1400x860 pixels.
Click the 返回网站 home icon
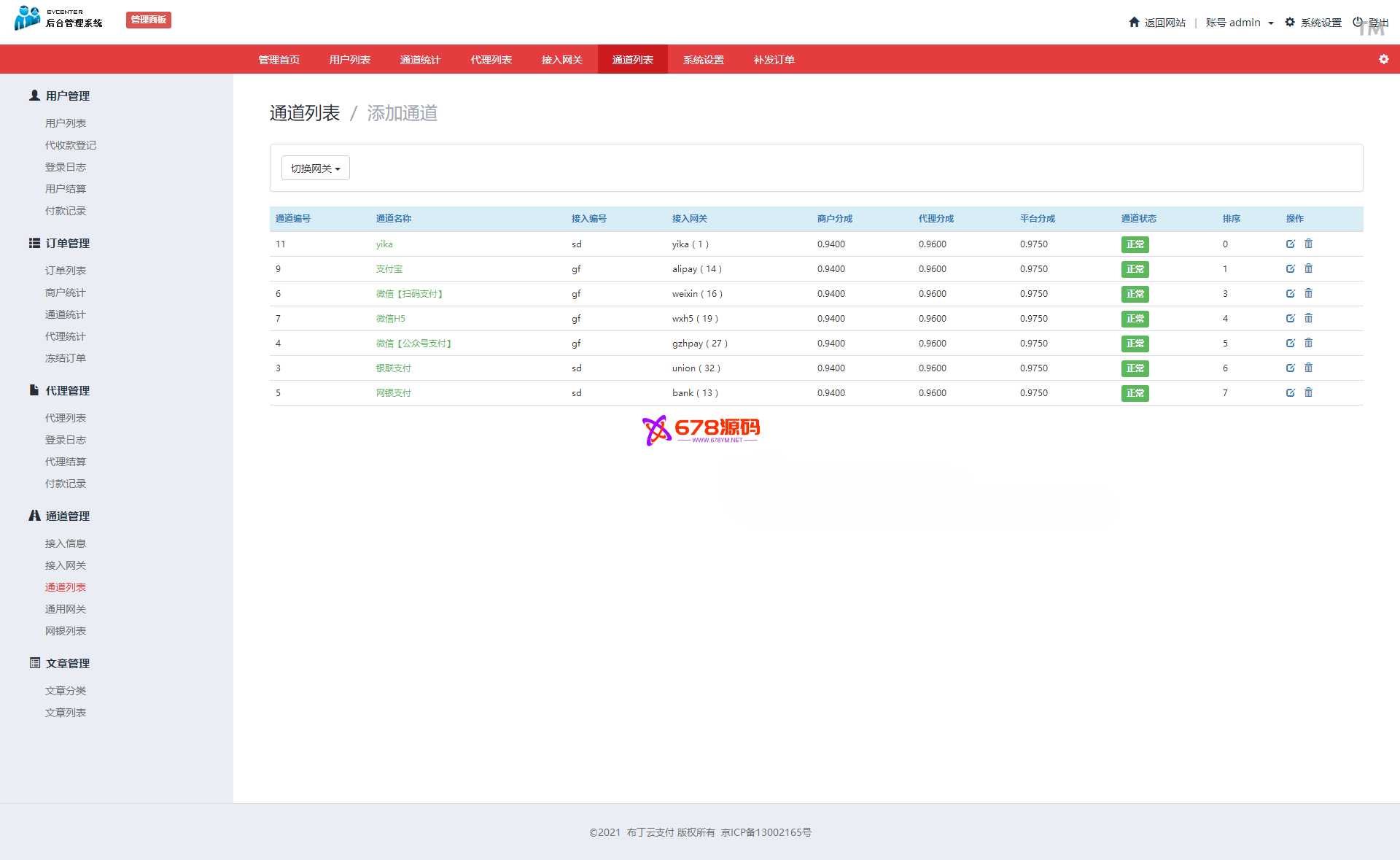point(1134,23)
